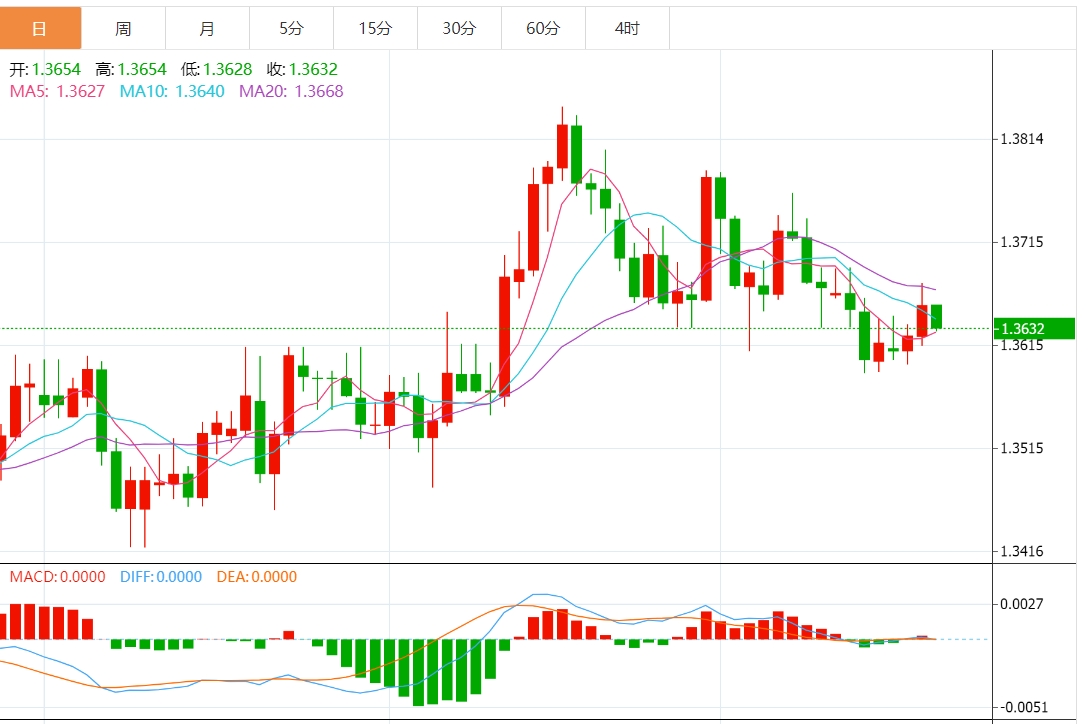Click the 收: 1.3632 close value
Image resolution: width=1092 pixels, height=724 pixels.
pos(302,70)
